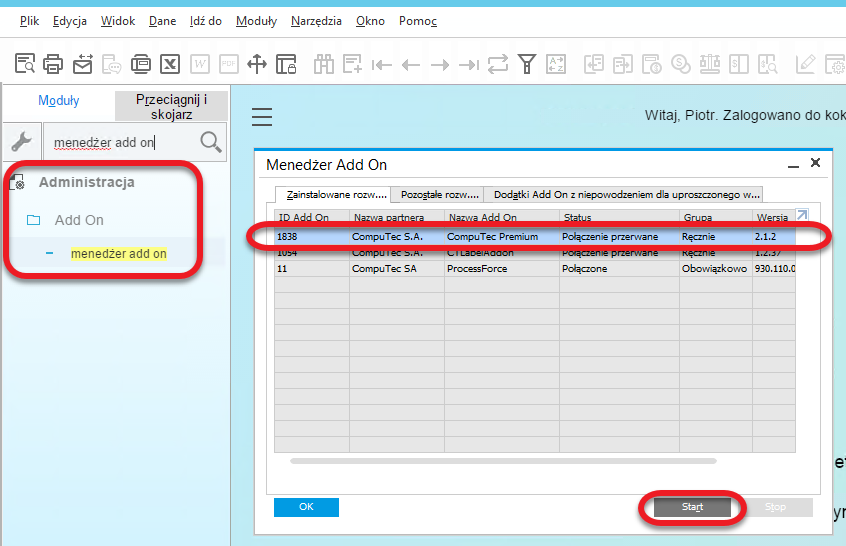Click the magnifying glass search icon
Image resolution: width=846 pixels, height=546 pixels.
[211, 142]
